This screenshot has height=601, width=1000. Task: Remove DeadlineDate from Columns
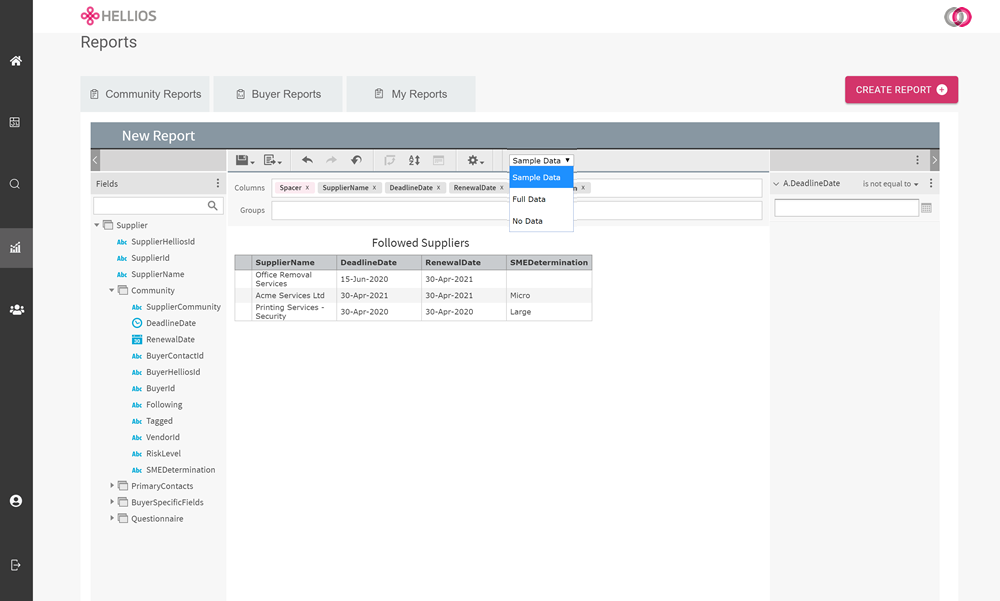(x=438, y=188)
